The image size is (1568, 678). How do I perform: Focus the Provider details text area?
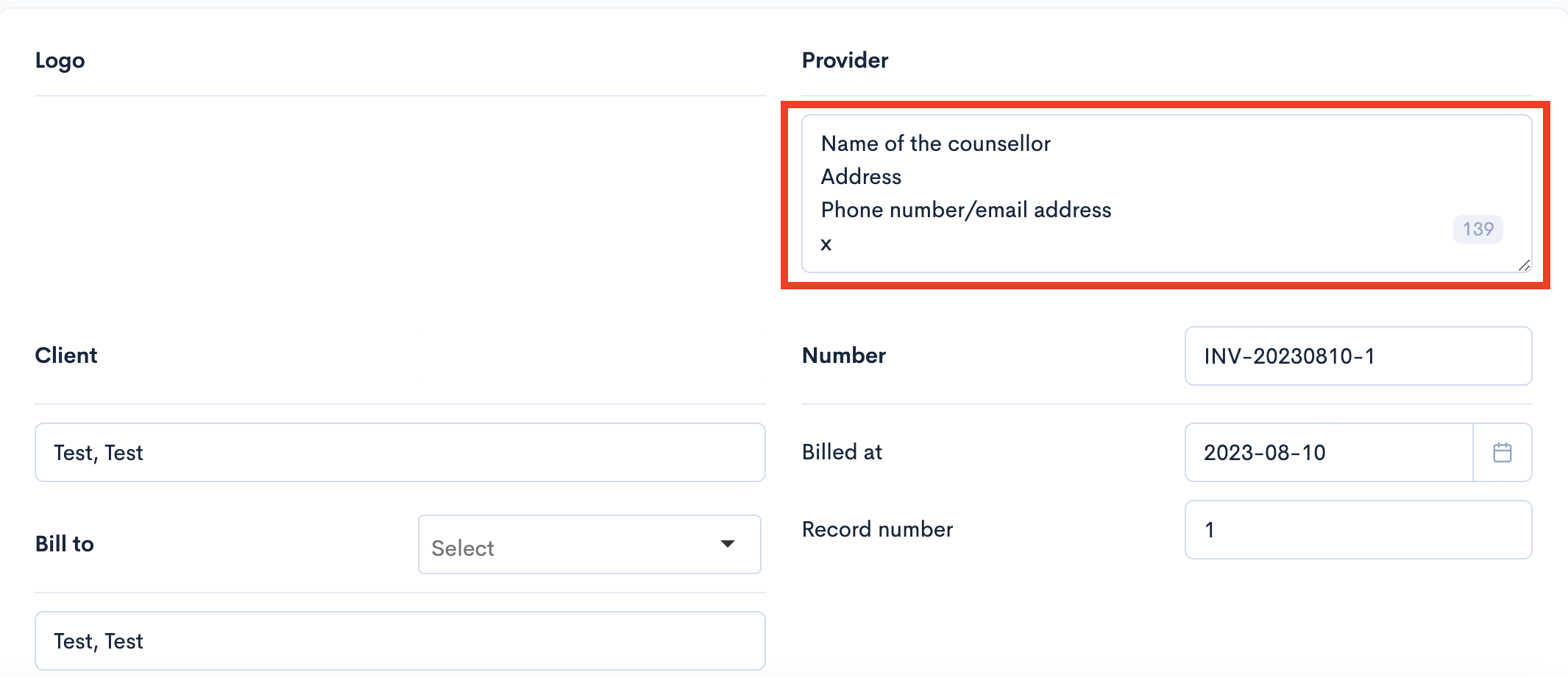pyautogui.click(x=1167, y=194)
